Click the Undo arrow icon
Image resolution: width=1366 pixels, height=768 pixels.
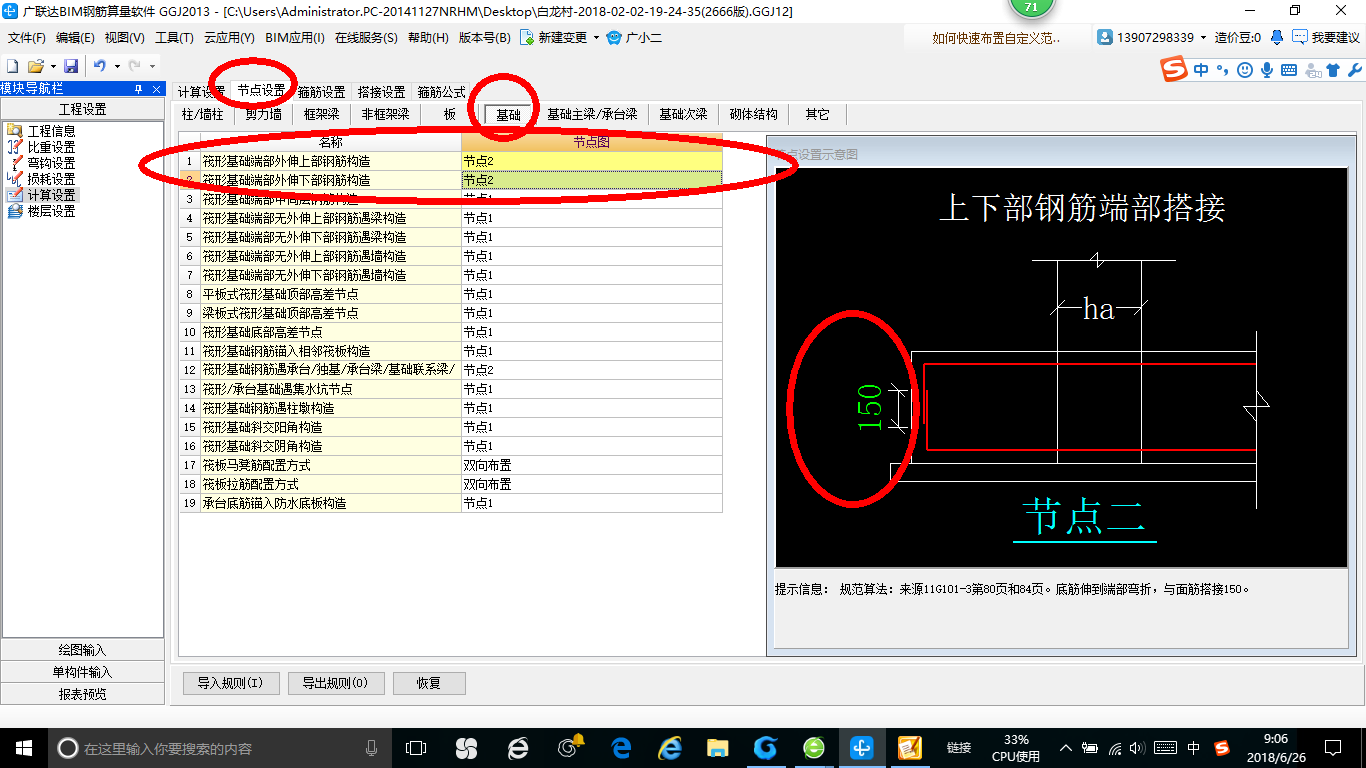pos(99,66)
